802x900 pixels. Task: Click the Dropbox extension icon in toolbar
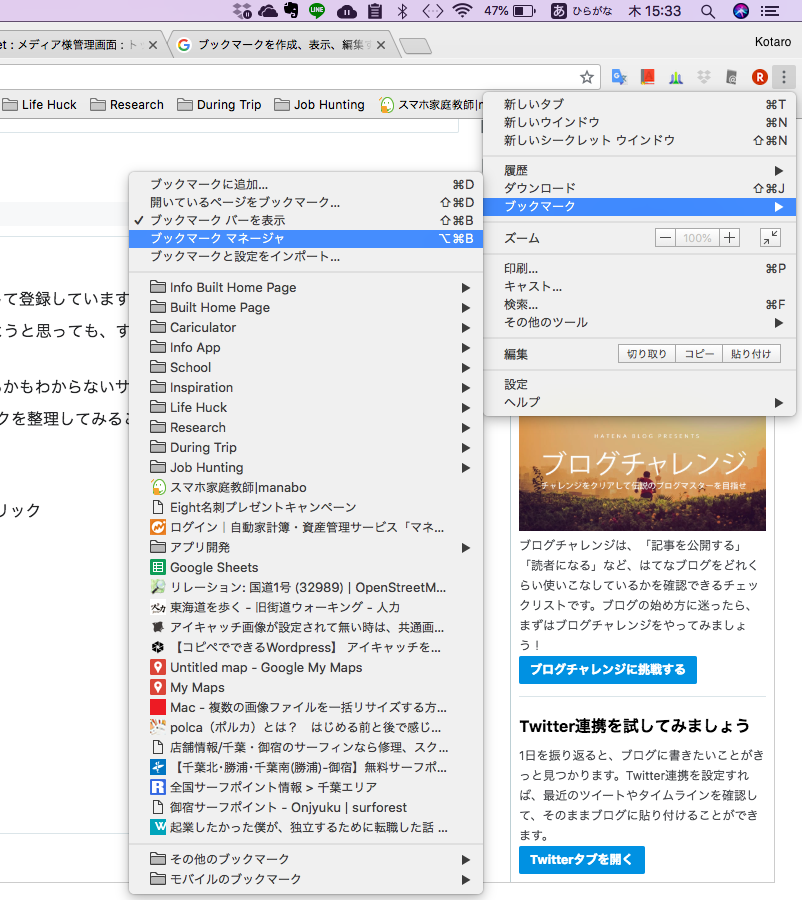coord(704,77)
